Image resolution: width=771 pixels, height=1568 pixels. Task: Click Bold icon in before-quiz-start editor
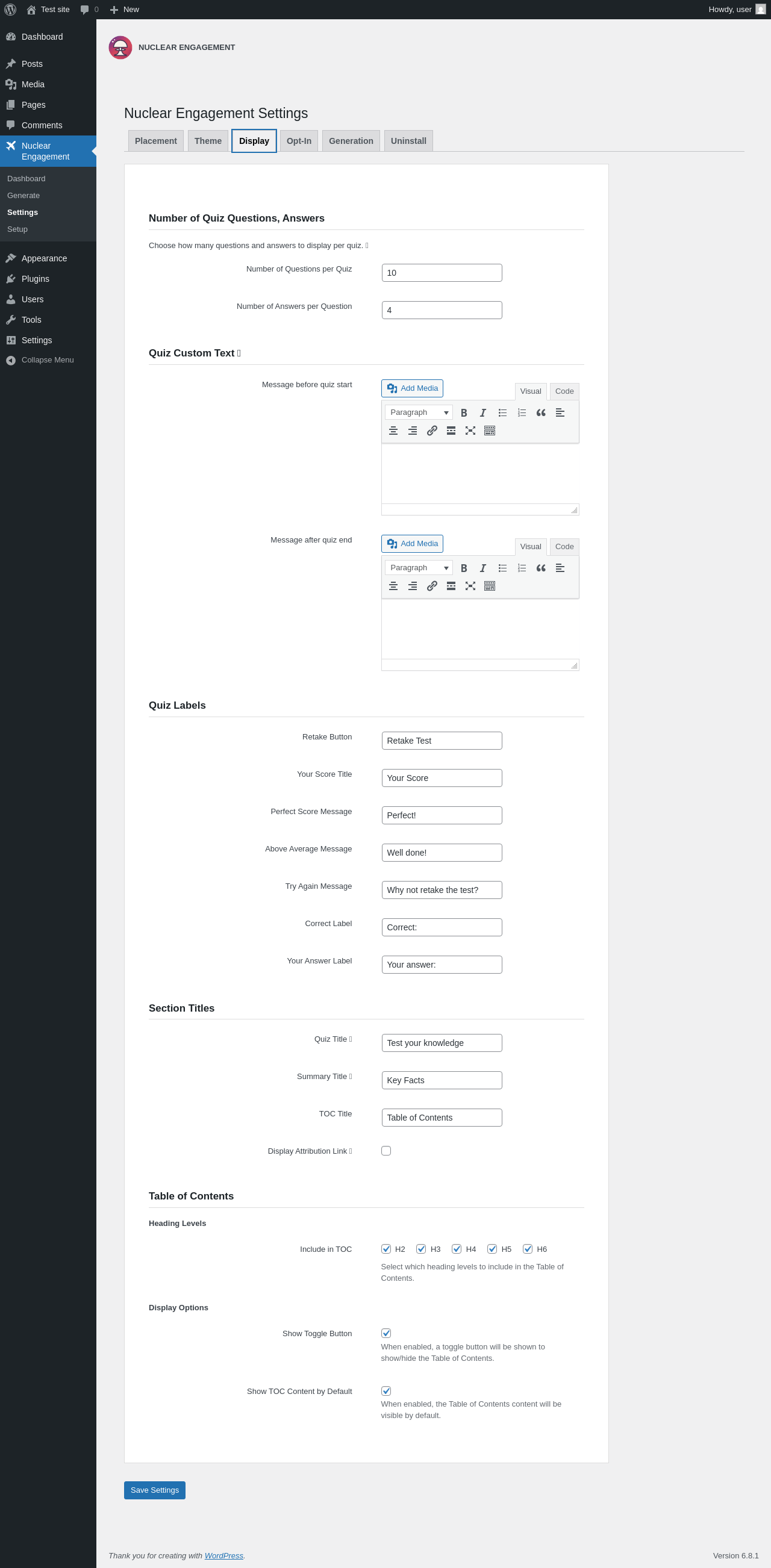464,412
